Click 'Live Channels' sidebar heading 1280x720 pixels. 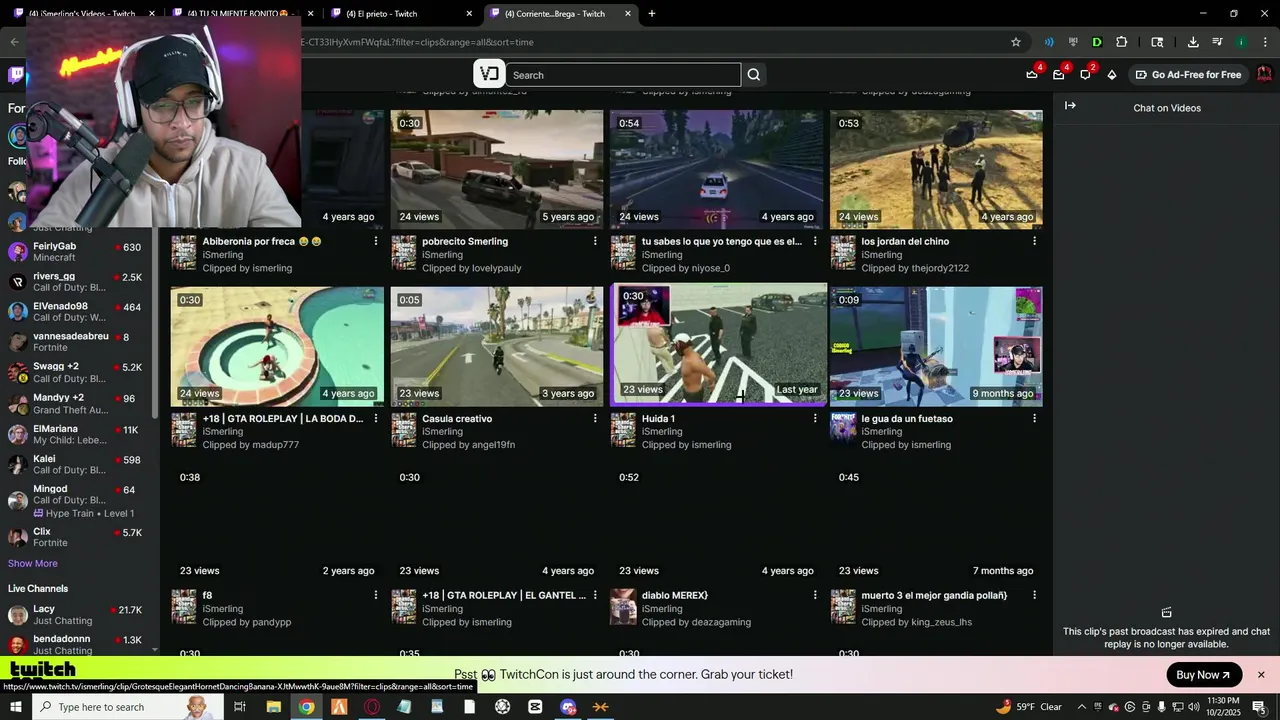coord(38,589)
